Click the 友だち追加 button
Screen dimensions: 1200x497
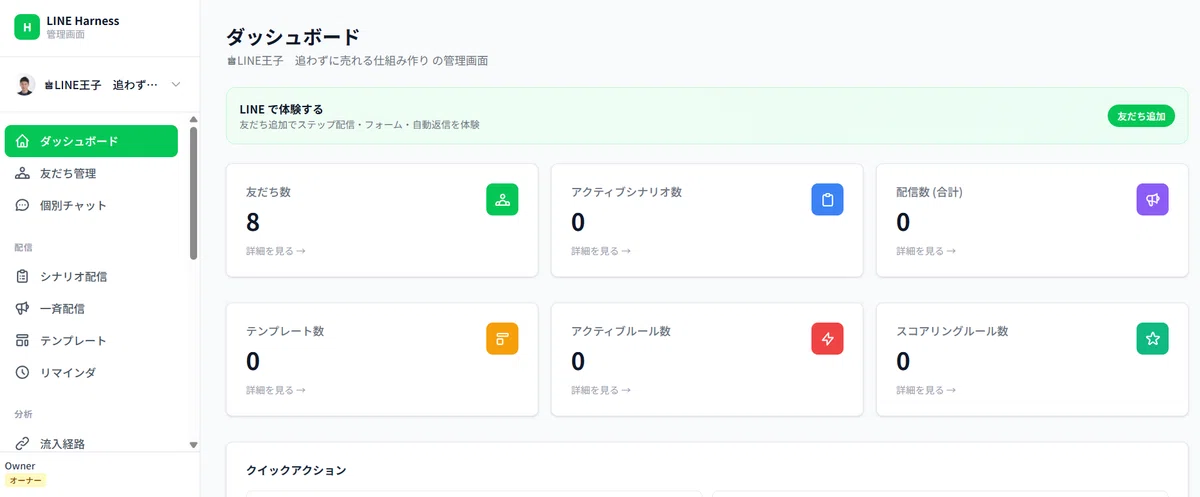1141,116
